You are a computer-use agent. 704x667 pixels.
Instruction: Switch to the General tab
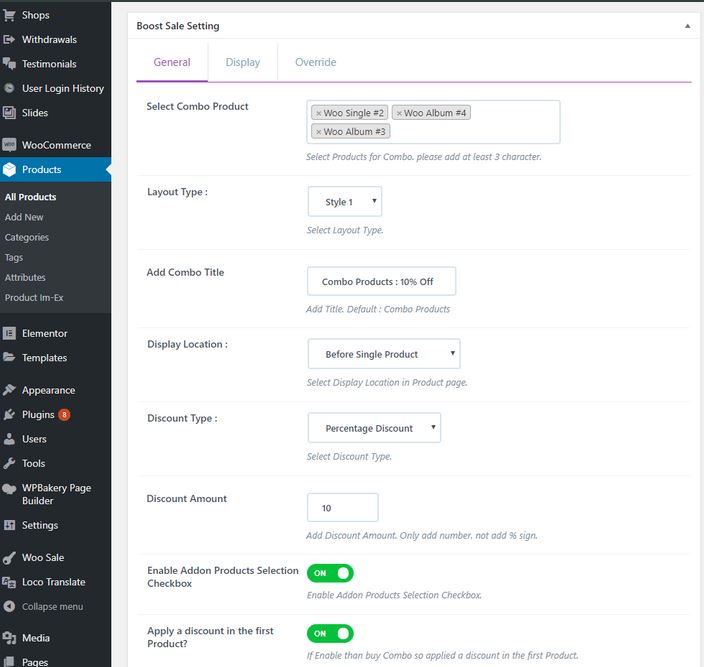pyautogui.click(x=172, y=62)
